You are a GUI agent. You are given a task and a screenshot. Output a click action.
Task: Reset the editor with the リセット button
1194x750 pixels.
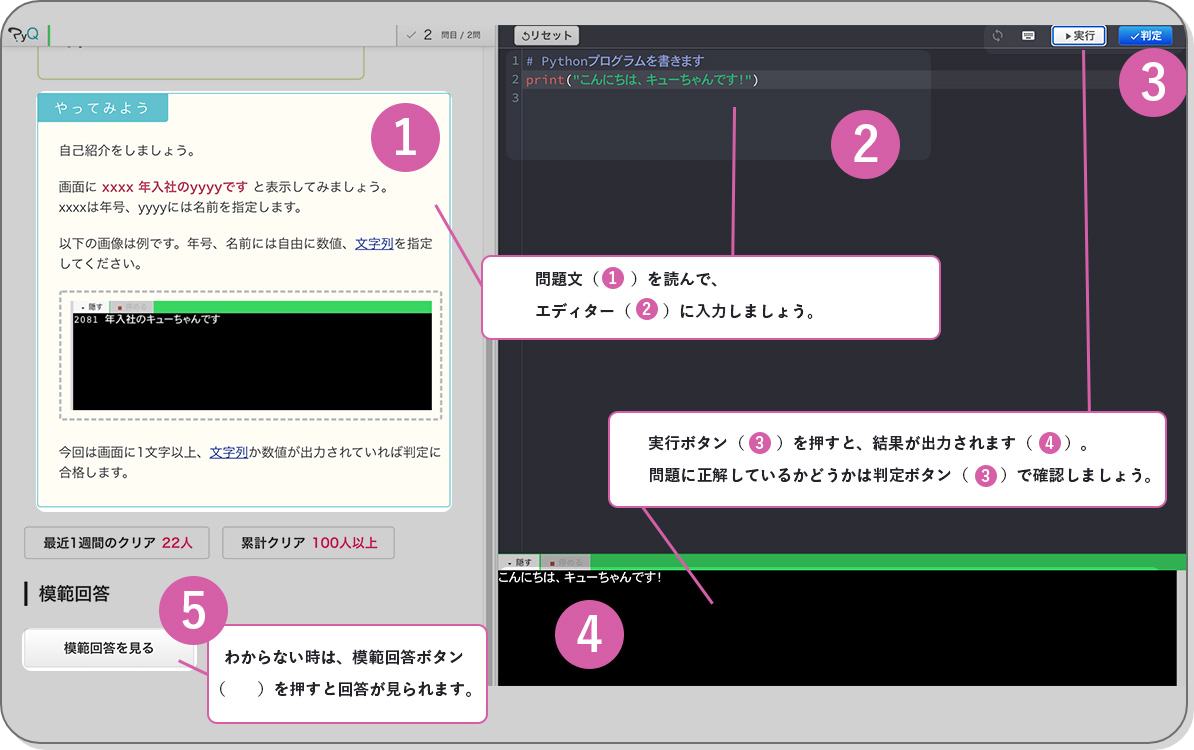pyautogui.click(x=546, y=34)
